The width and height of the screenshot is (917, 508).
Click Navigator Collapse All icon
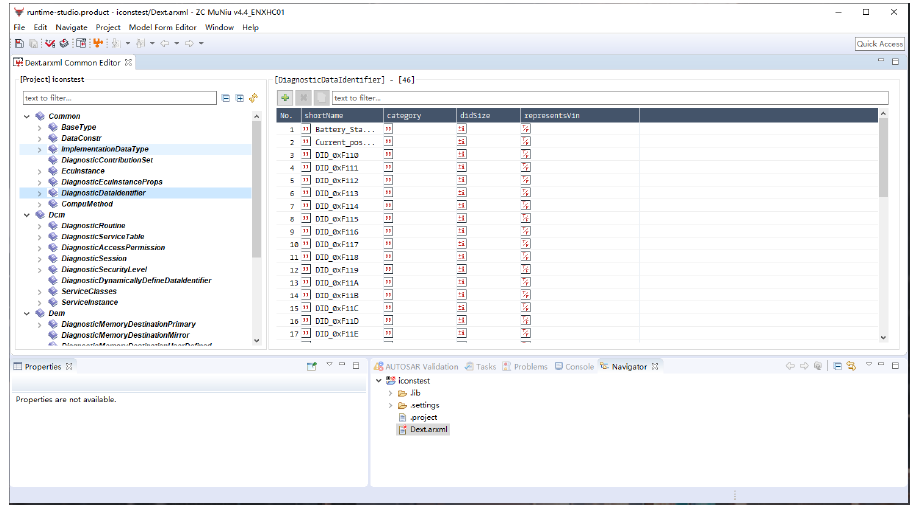837,366
